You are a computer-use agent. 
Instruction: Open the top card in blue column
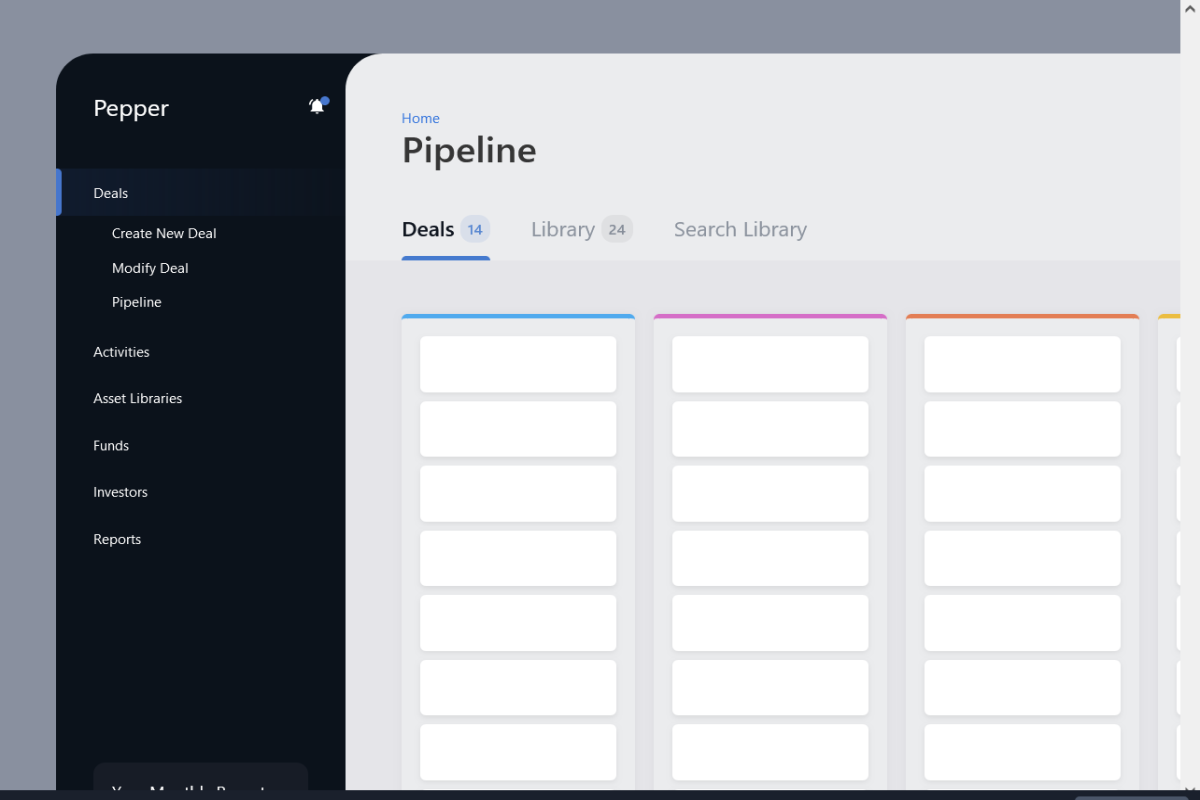pyautogui.click(x=518, y=364)
